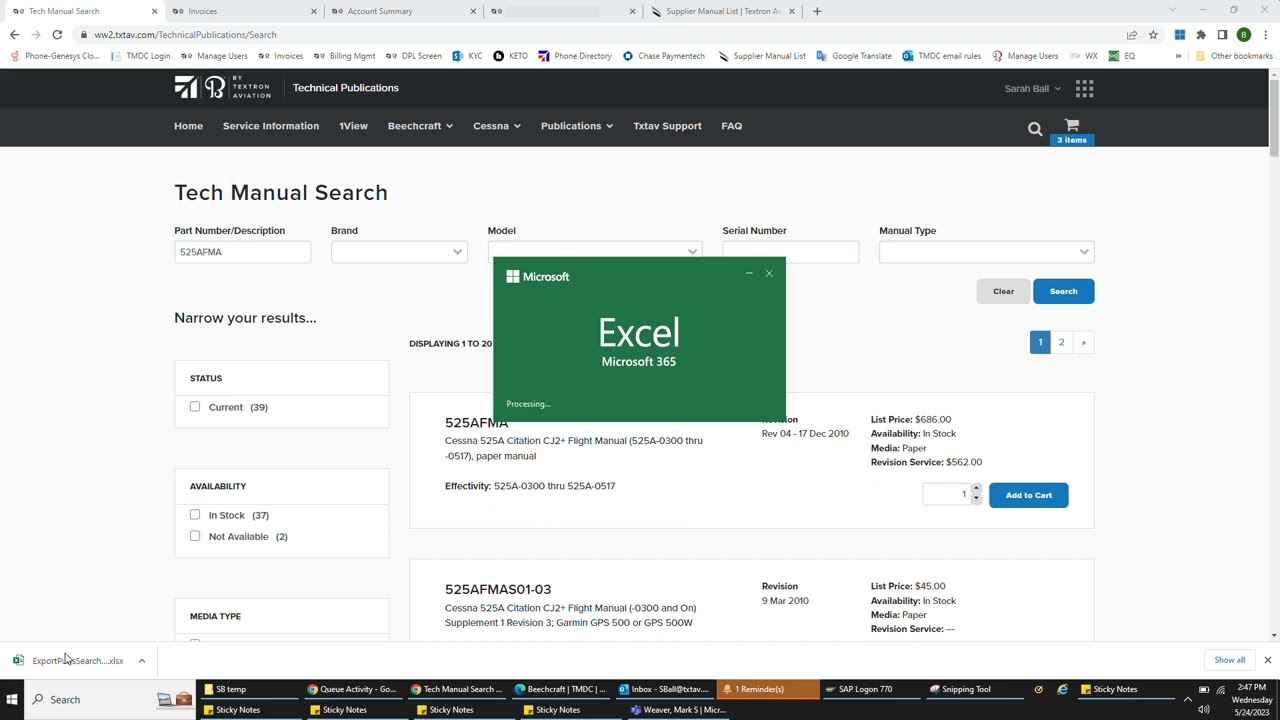This screenshot has height=720, width=1280.
Task: Open a new browser tab
Action: (817, 11)
